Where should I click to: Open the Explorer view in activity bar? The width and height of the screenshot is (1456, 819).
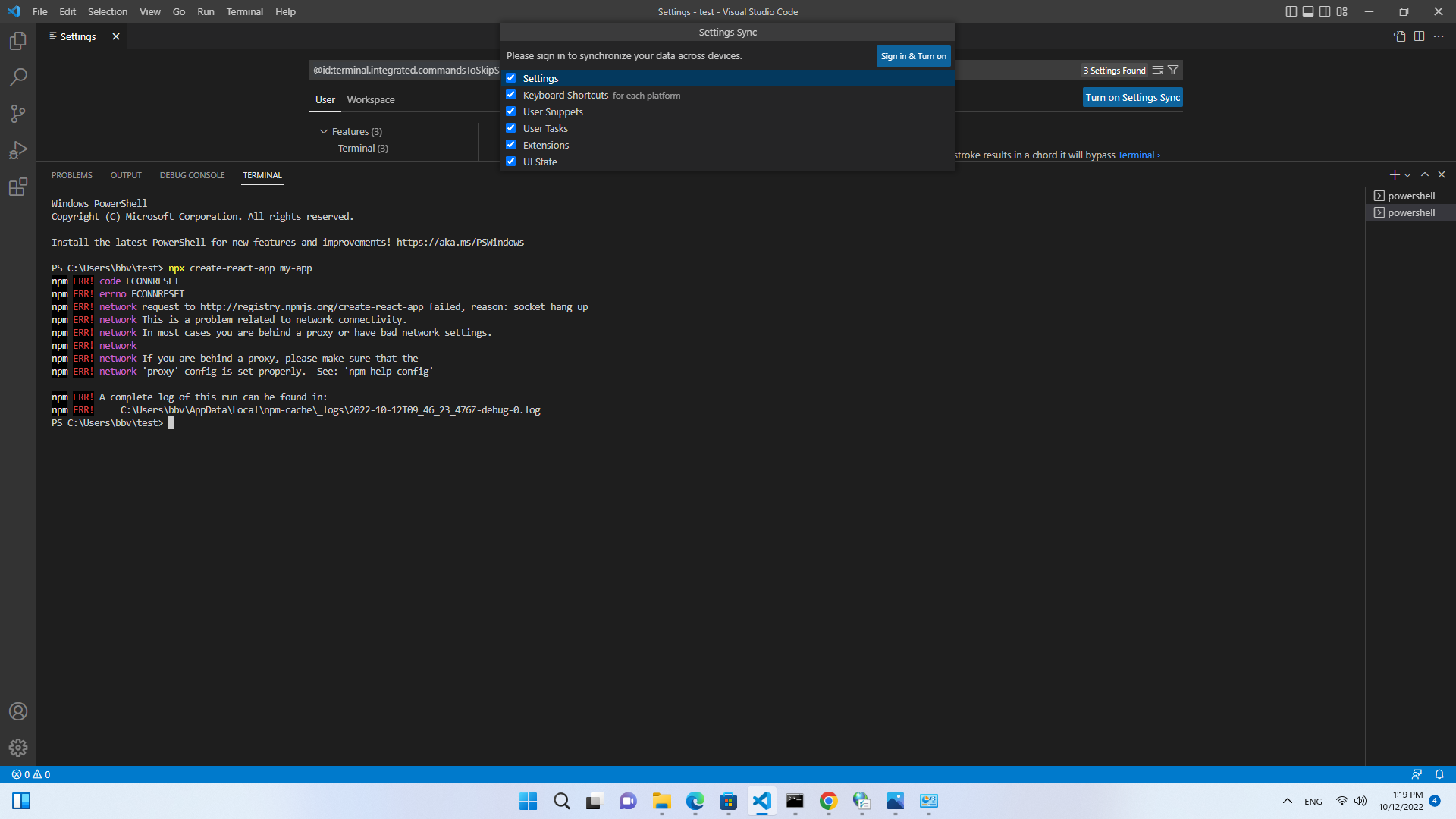(x=18, y=41)
